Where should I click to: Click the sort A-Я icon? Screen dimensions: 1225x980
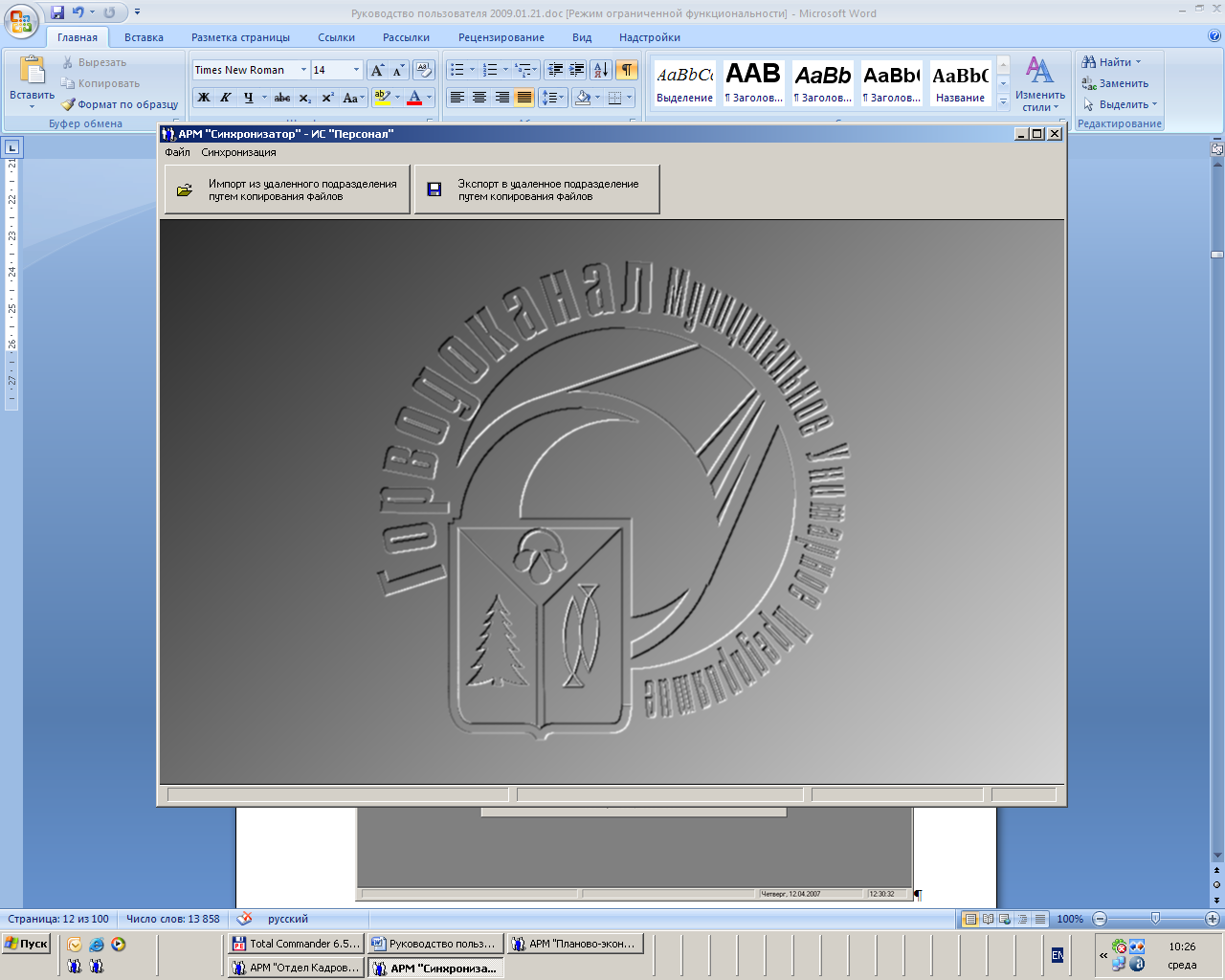pos(601,70)
